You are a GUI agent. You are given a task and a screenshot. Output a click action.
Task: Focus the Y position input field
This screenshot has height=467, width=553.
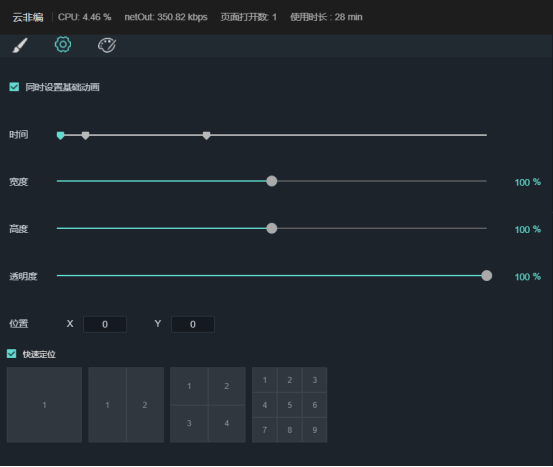[x=193, y=324]
